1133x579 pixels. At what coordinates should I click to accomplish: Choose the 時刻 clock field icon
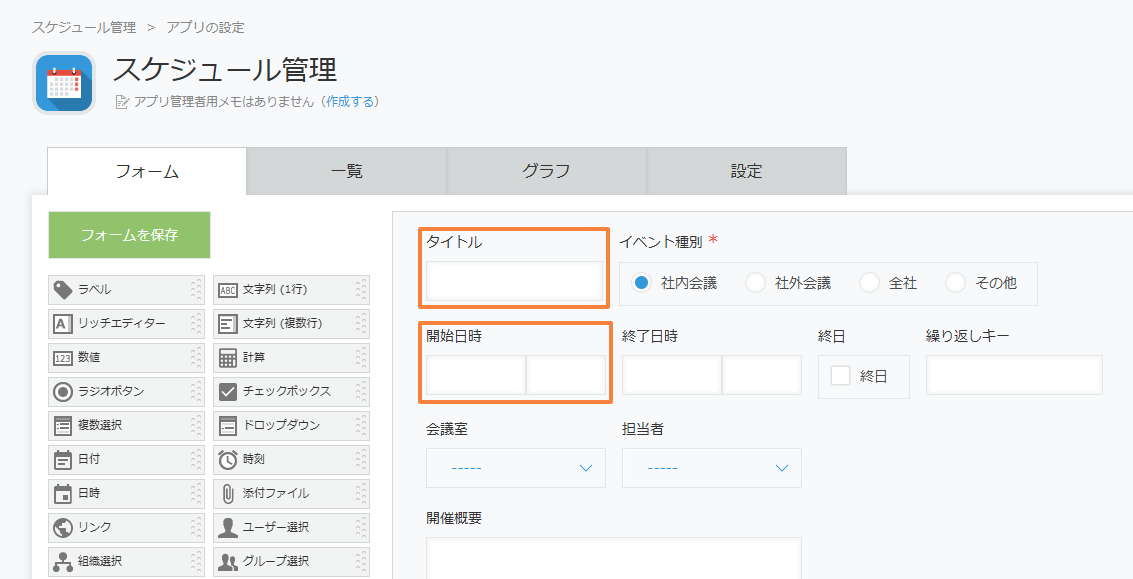click(228, 460)
